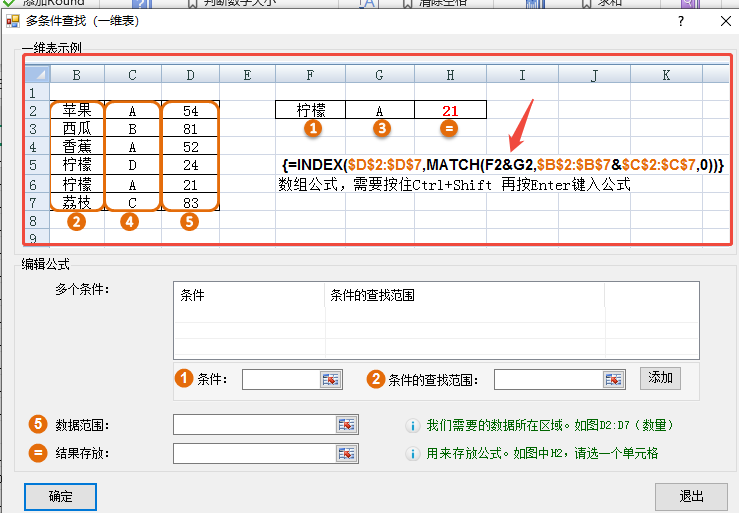Click the dialog title bar app icon
739x513 pixels.
click(13, 20)
